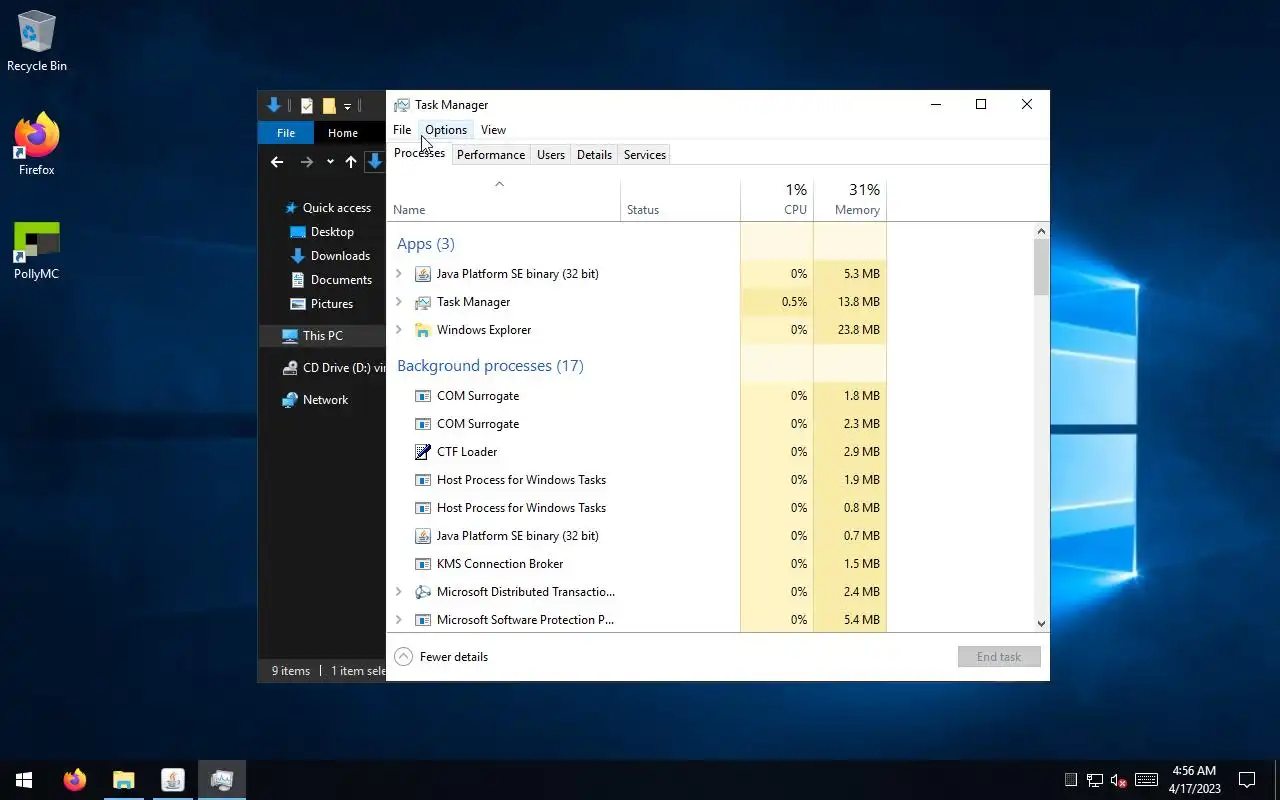This screenshot has height=800, width=1280.
Task: Click Task Manager taskbar button
Action: point(221,780)
